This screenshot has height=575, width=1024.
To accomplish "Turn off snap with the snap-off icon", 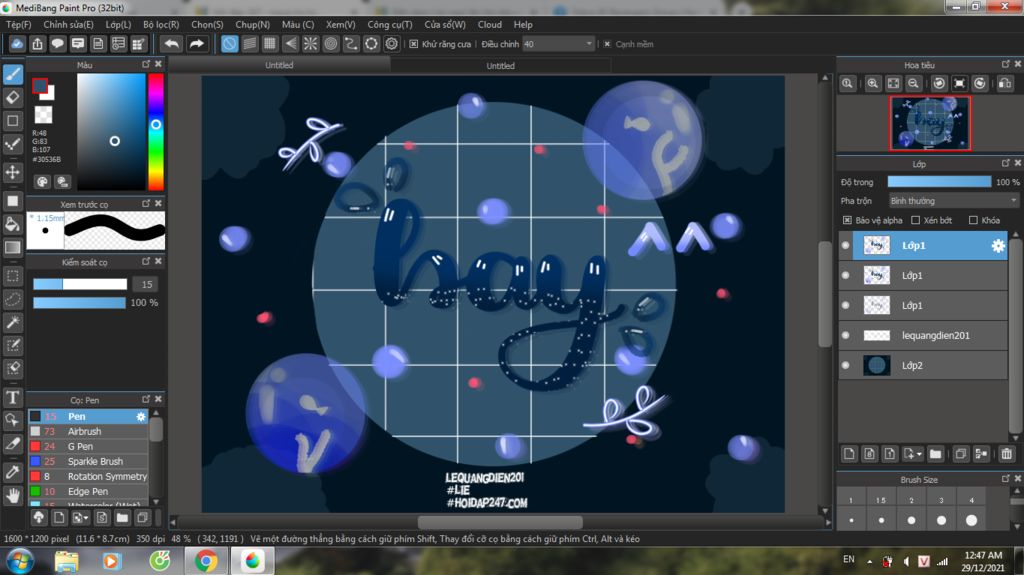I will click(x=229, y=44).
